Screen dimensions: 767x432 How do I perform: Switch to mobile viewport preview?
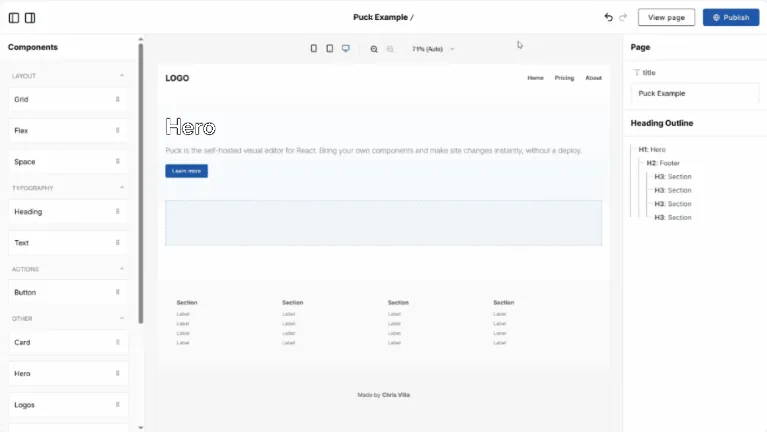(314, 48)
